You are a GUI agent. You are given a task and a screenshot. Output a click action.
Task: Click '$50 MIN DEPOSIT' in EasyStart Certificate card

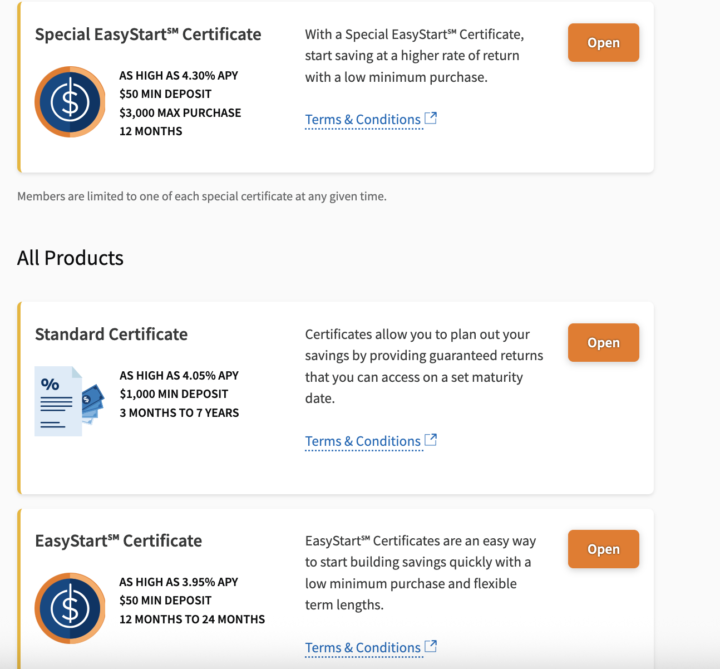(x=165, y=601)
